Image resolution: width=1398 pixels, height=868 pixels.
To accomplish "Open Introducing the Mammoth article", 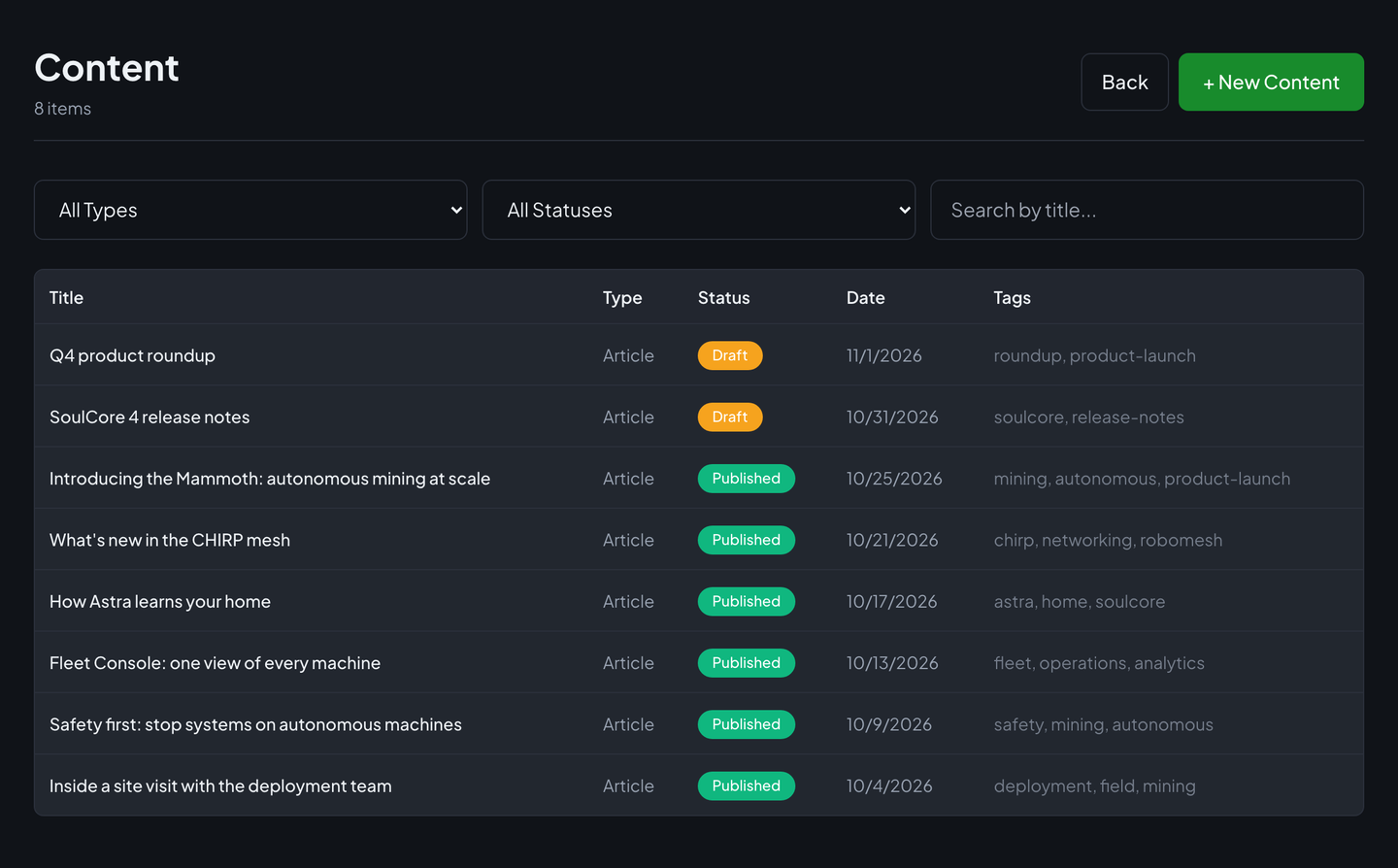I will [270, 479].
